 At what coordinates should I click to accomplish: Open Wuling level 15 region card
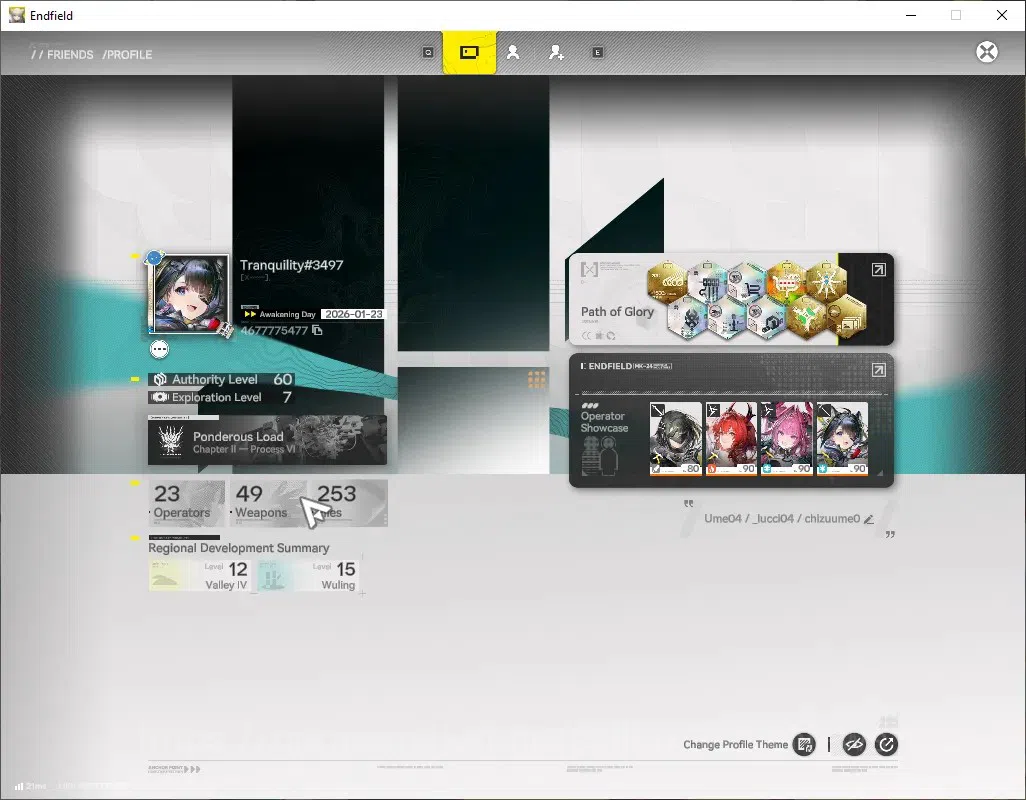tap(308, 576)
